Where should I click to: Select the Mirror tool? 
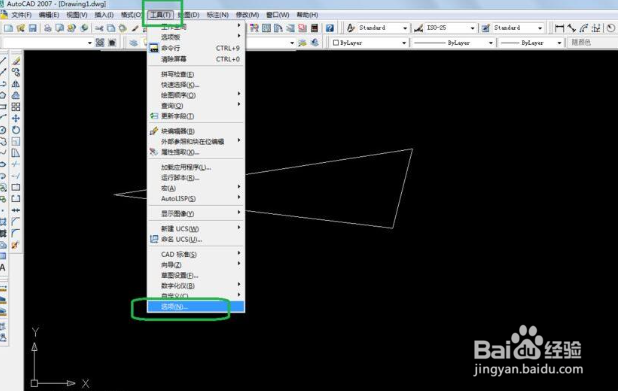point(16,84)
